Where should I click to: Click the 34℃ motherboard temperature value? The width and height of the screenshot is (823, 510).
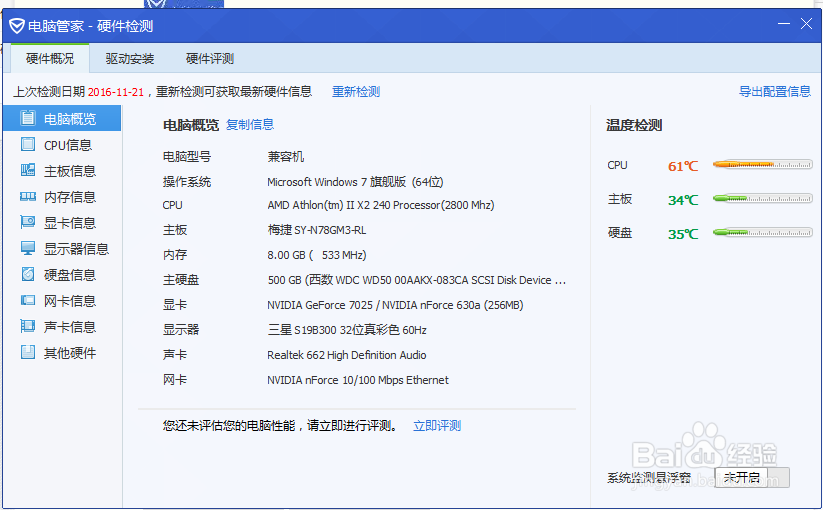[x=683, y=200]
